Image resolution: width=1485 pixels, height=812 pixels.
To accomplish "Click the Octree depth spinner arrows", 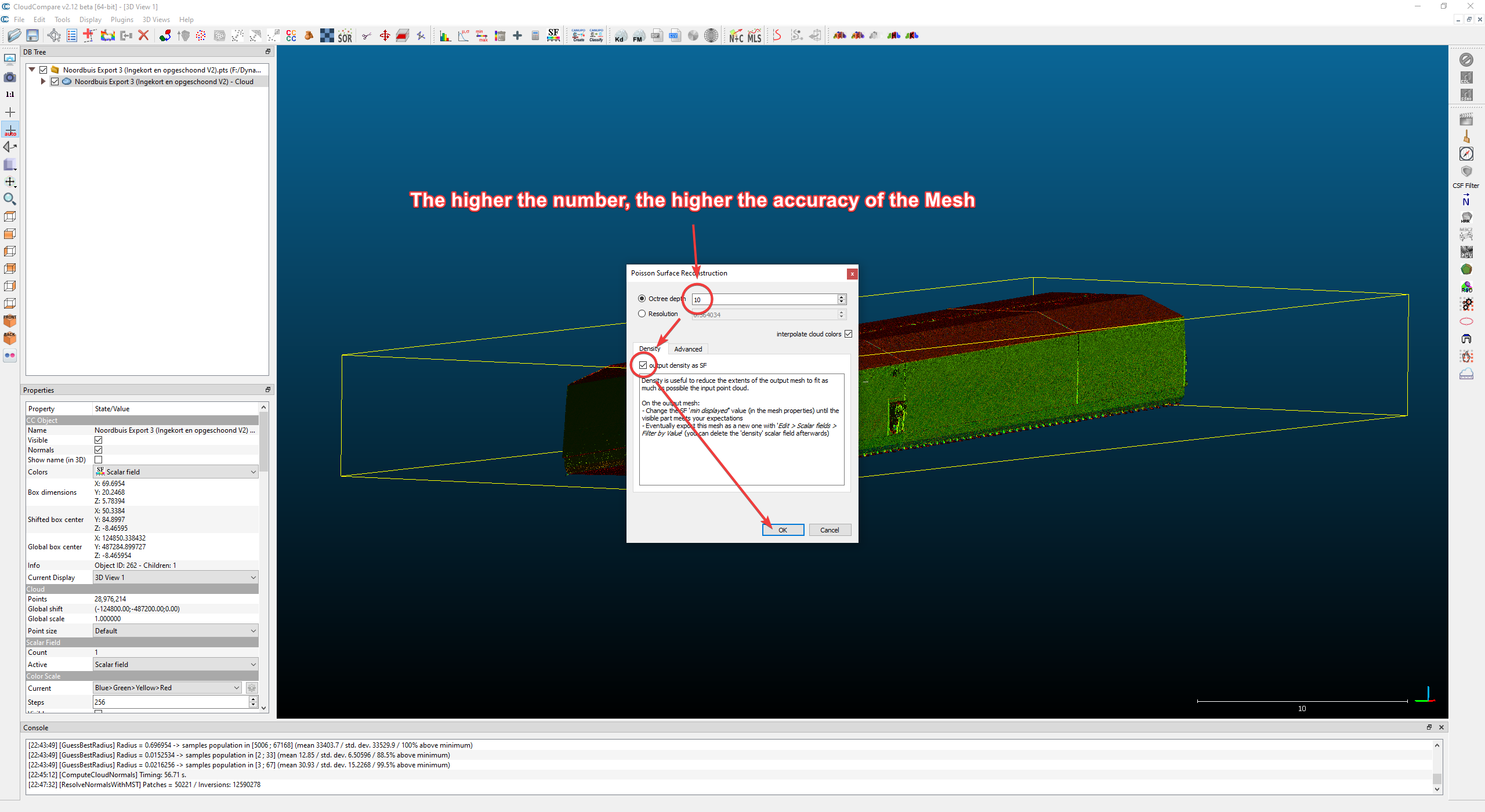I will [x=842, y=299].
